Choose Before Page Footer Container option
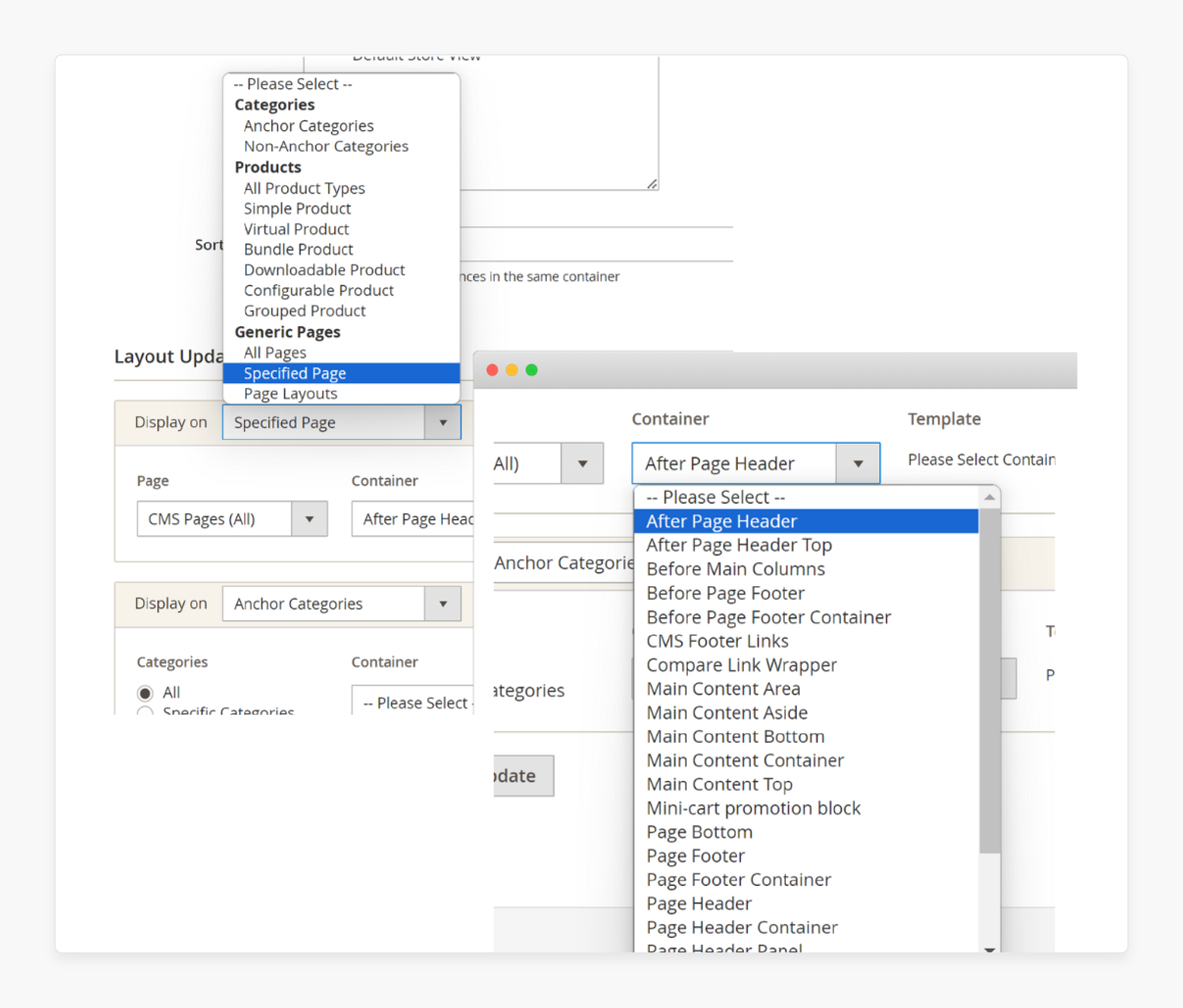 click(806, 617)
